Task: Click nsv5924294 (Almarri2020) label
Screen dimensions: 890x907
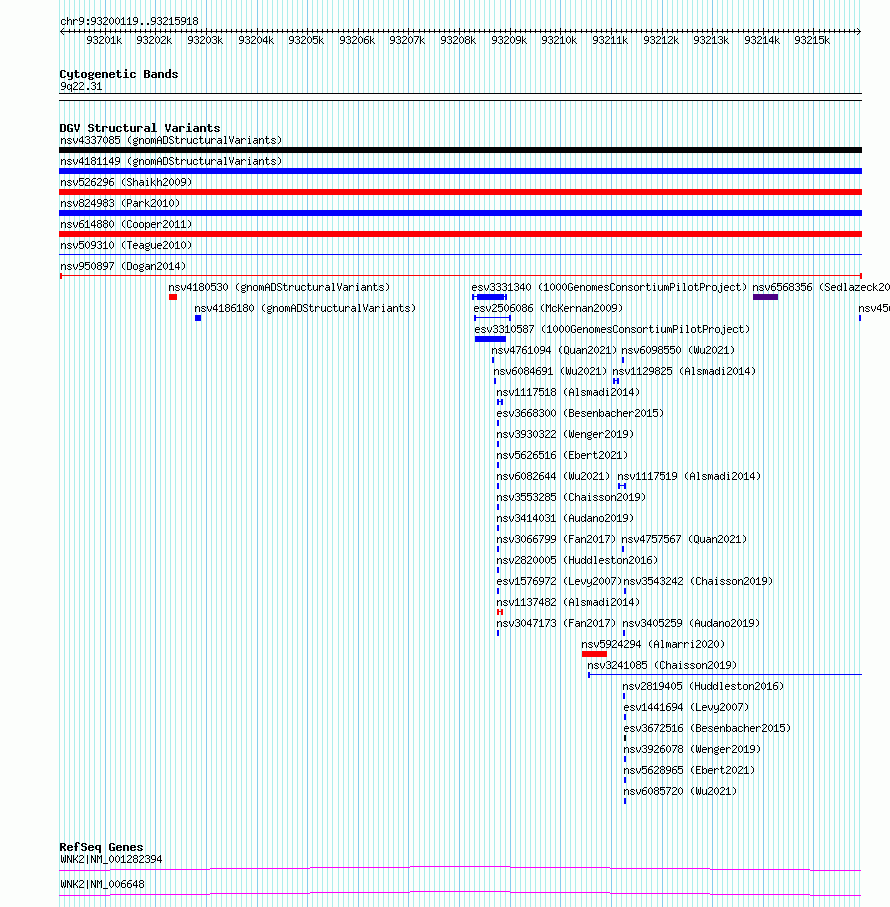Action: (653, 644)
